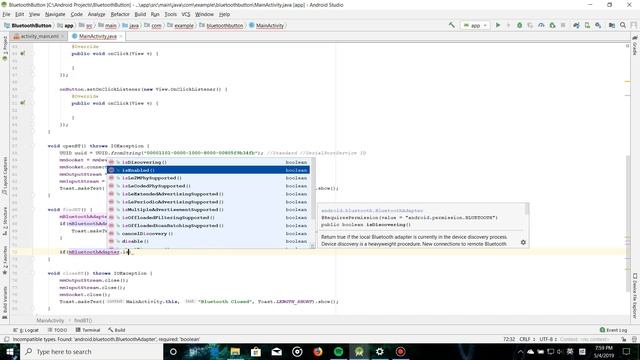Click the Search Everywhere magnifier icon
Screen dimensions: 640x360
tap(623, 25)
